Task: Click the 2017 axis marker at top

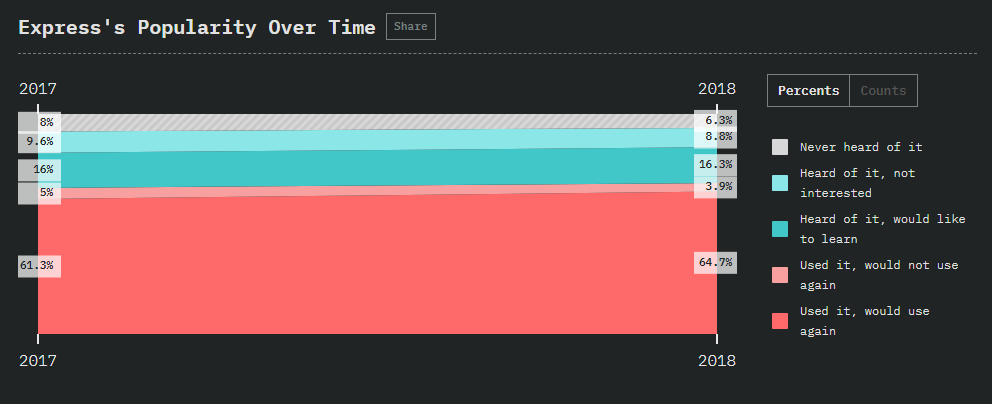Action: pos(38,89)
